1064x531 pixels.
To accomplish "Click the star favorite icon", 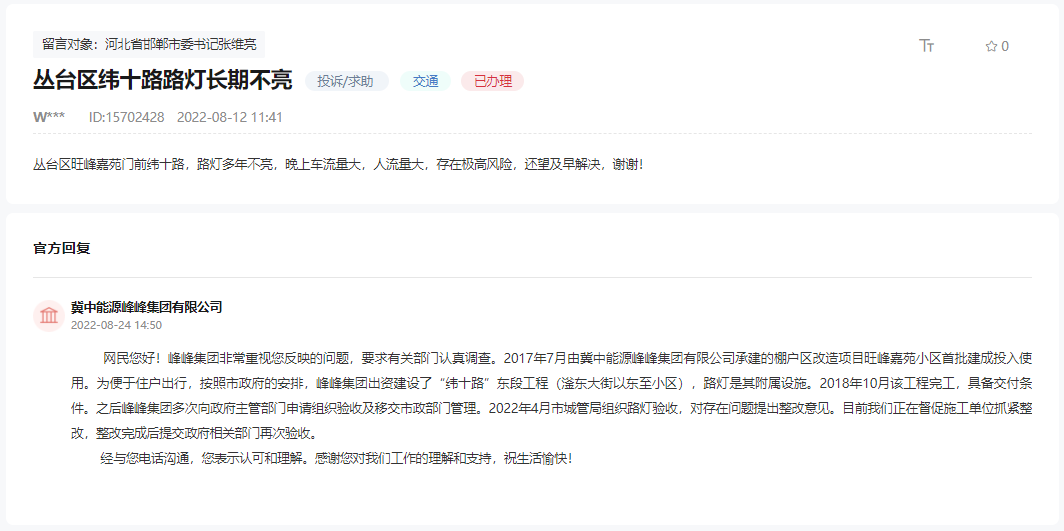I will coord(991,46).
